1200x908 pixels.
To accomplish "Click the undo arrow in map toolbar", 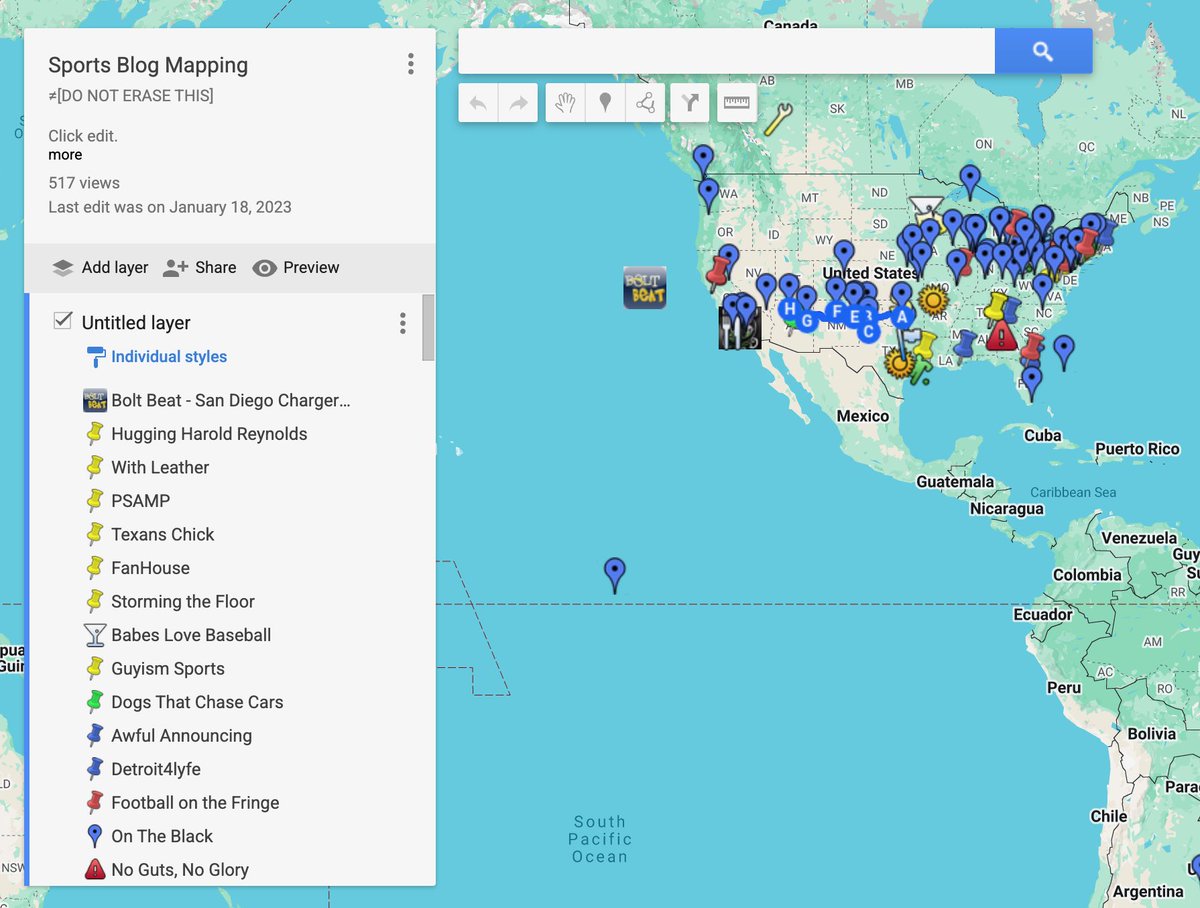I will click(x=478, y=103).
